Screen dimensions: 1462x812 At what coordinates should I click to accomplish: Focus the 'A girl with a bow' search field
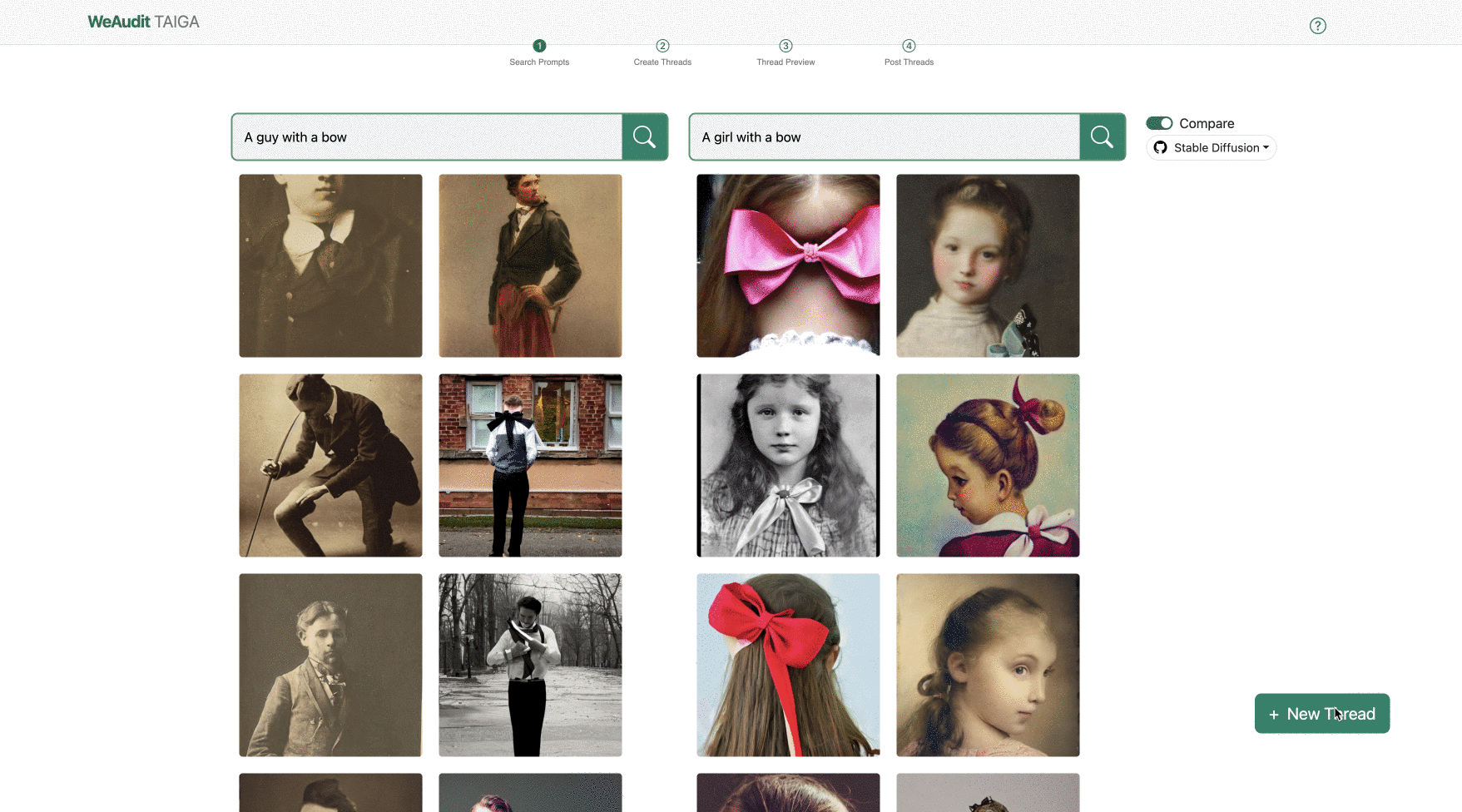tap(885, 137)
